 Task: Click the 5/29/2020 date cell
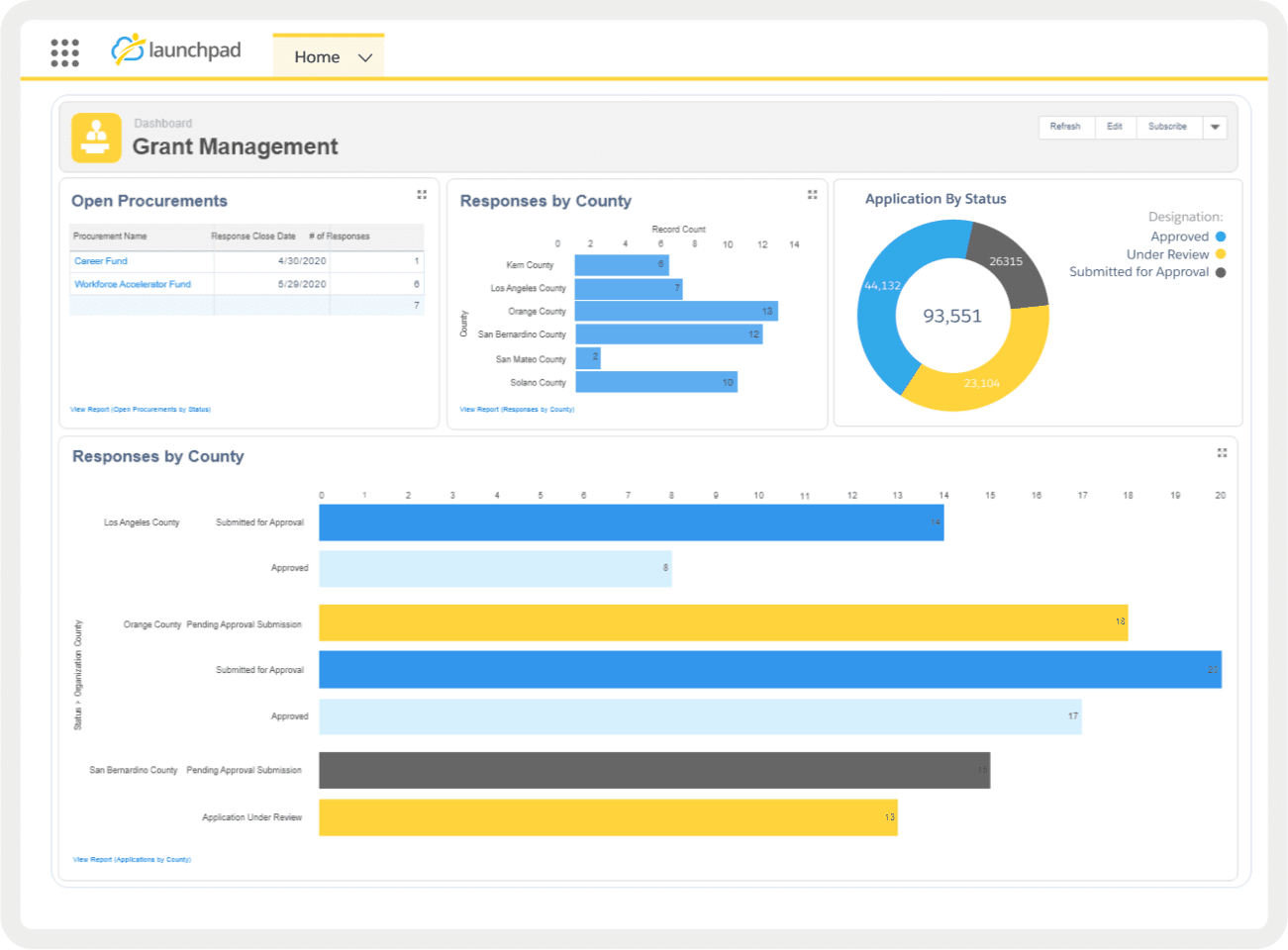(x=302, y=284)
